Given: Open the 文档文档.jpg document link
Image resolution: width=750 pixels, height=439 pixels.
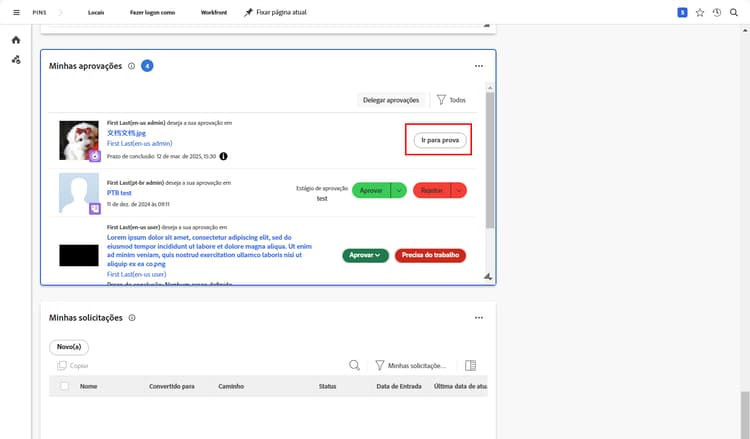Looking at the screenshot, I should click(126, 133).
